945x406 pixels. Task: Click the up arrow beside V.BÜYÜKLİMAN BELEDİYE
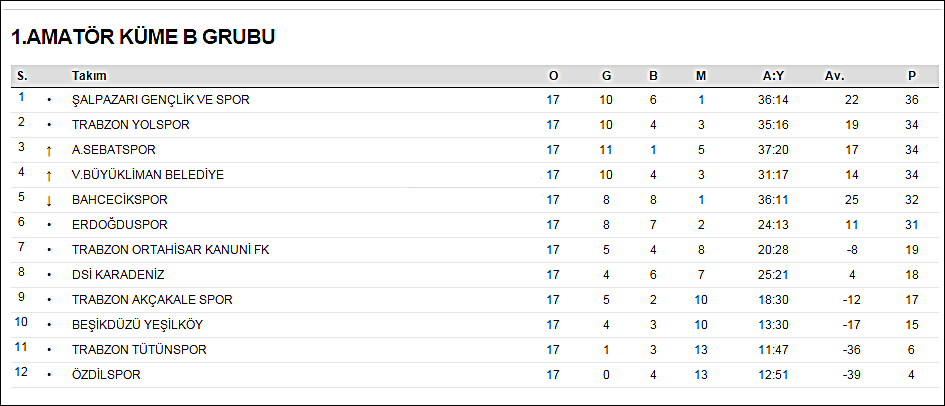[49, 176]
